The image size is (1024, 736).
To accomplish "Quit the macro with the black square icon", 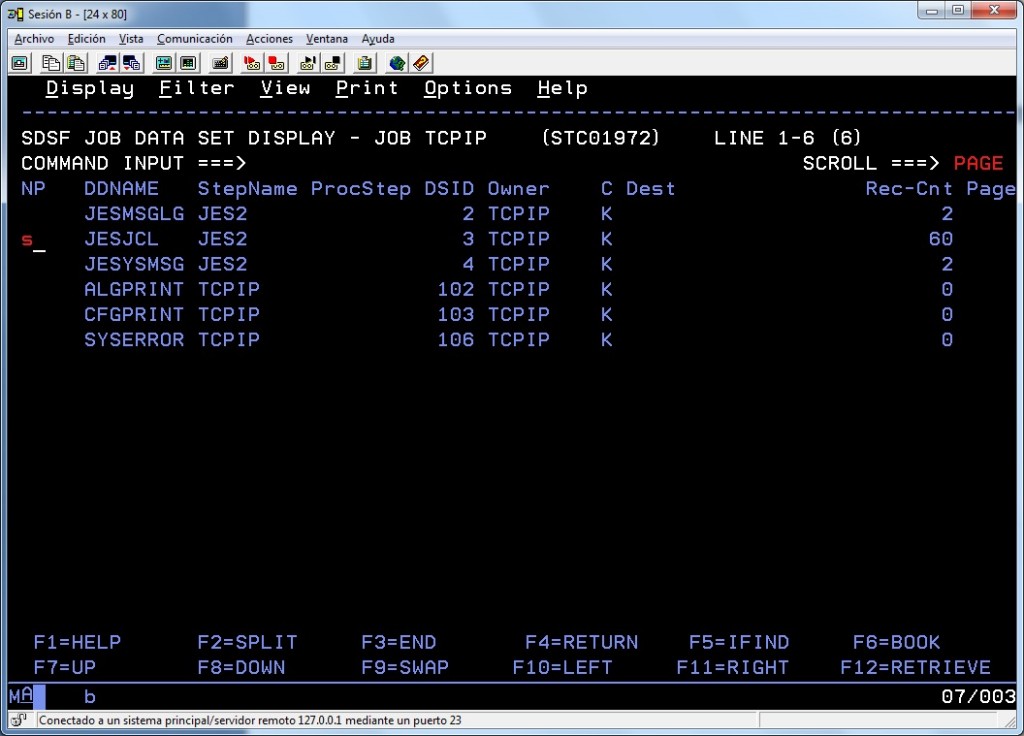I will pos(333,63).
